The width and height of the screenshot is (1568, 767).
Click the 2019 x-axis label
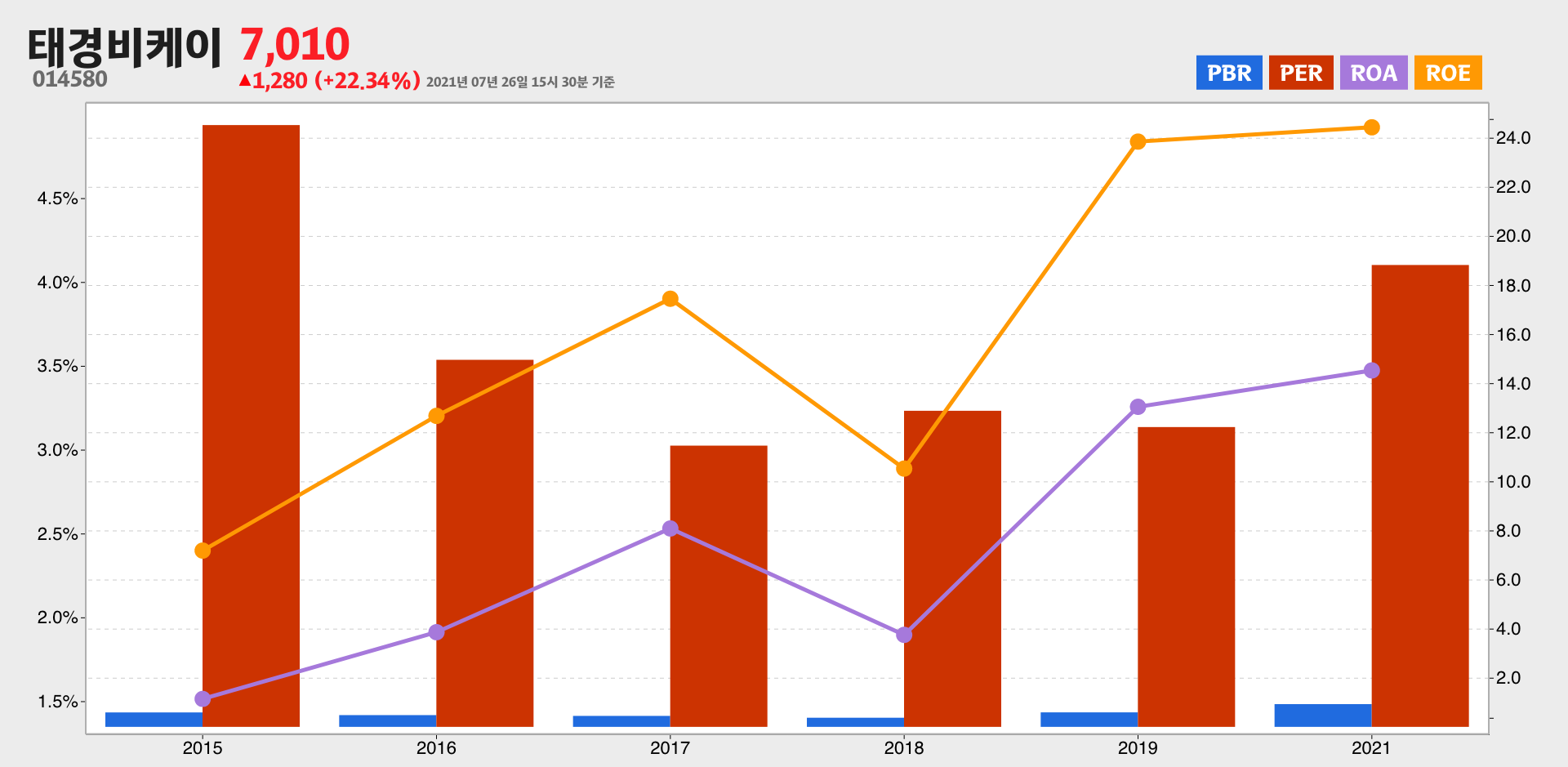[1138, 747]
